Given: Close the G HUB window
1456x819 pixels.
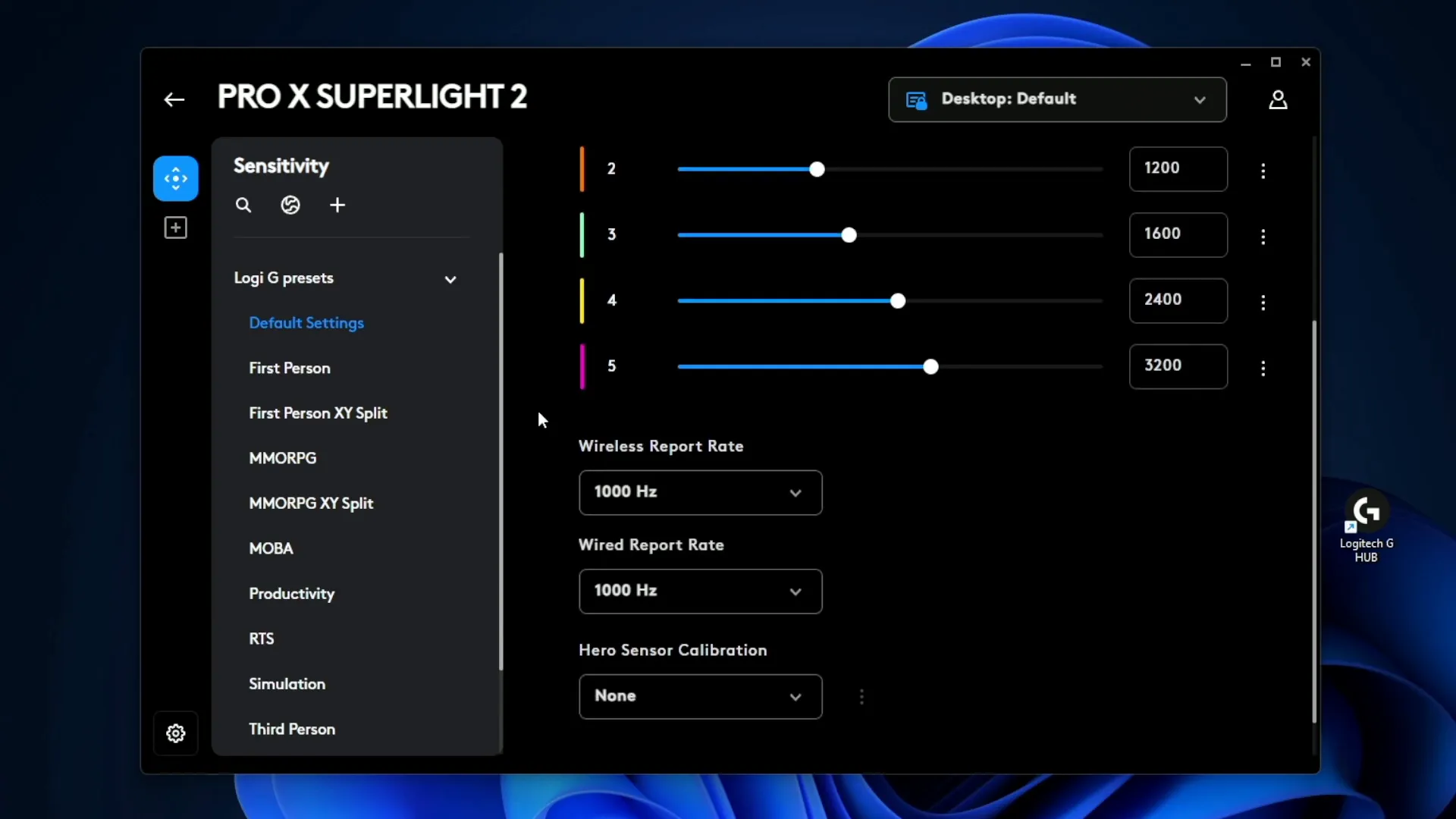Looking at the screenshot, I should pyautogui.click(x=1306, y=62).
